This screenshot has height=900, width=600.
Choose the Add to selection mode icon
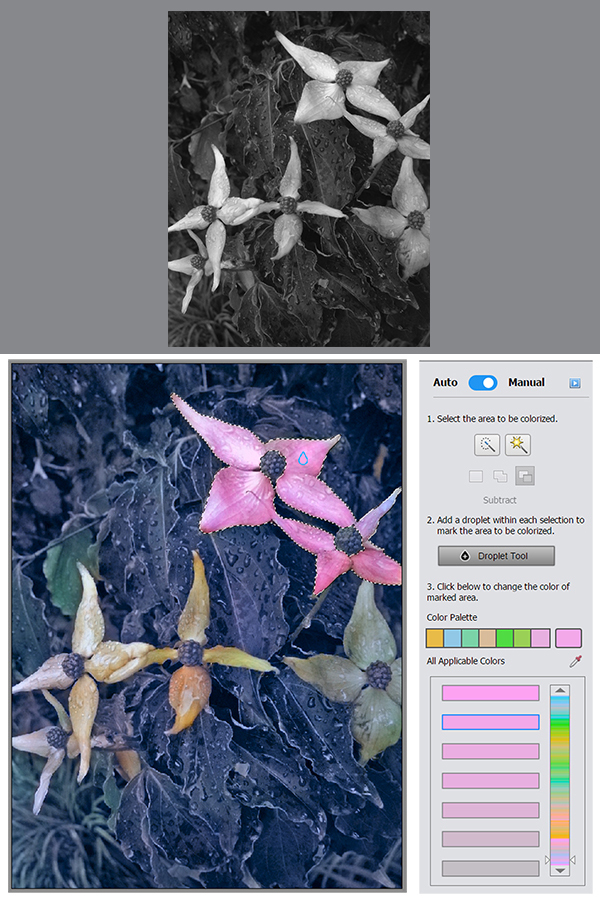pyautogui.click(x=500, y=476)
